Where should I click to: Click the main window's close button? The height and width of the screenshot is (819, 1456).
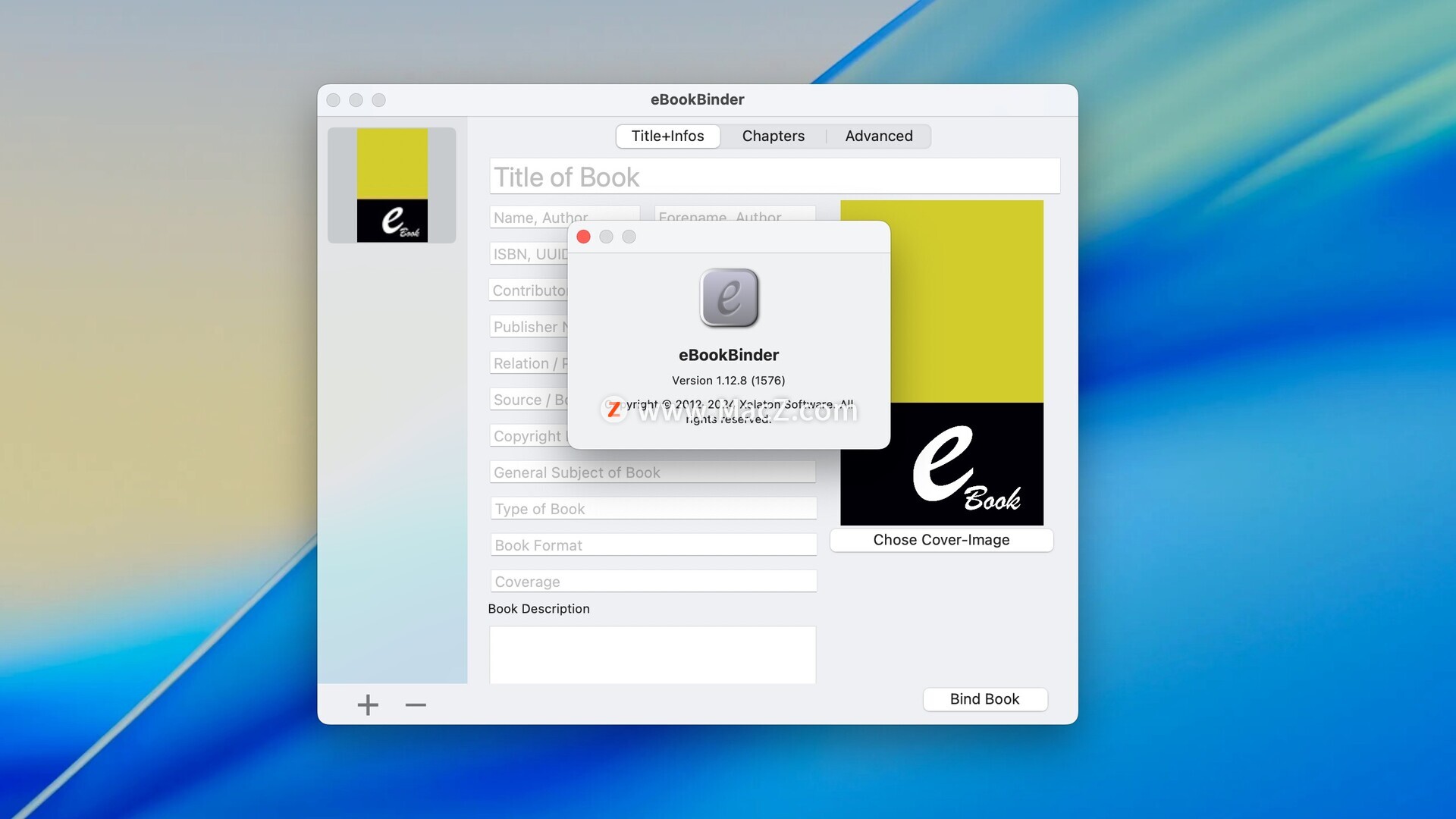click(333, 100)
